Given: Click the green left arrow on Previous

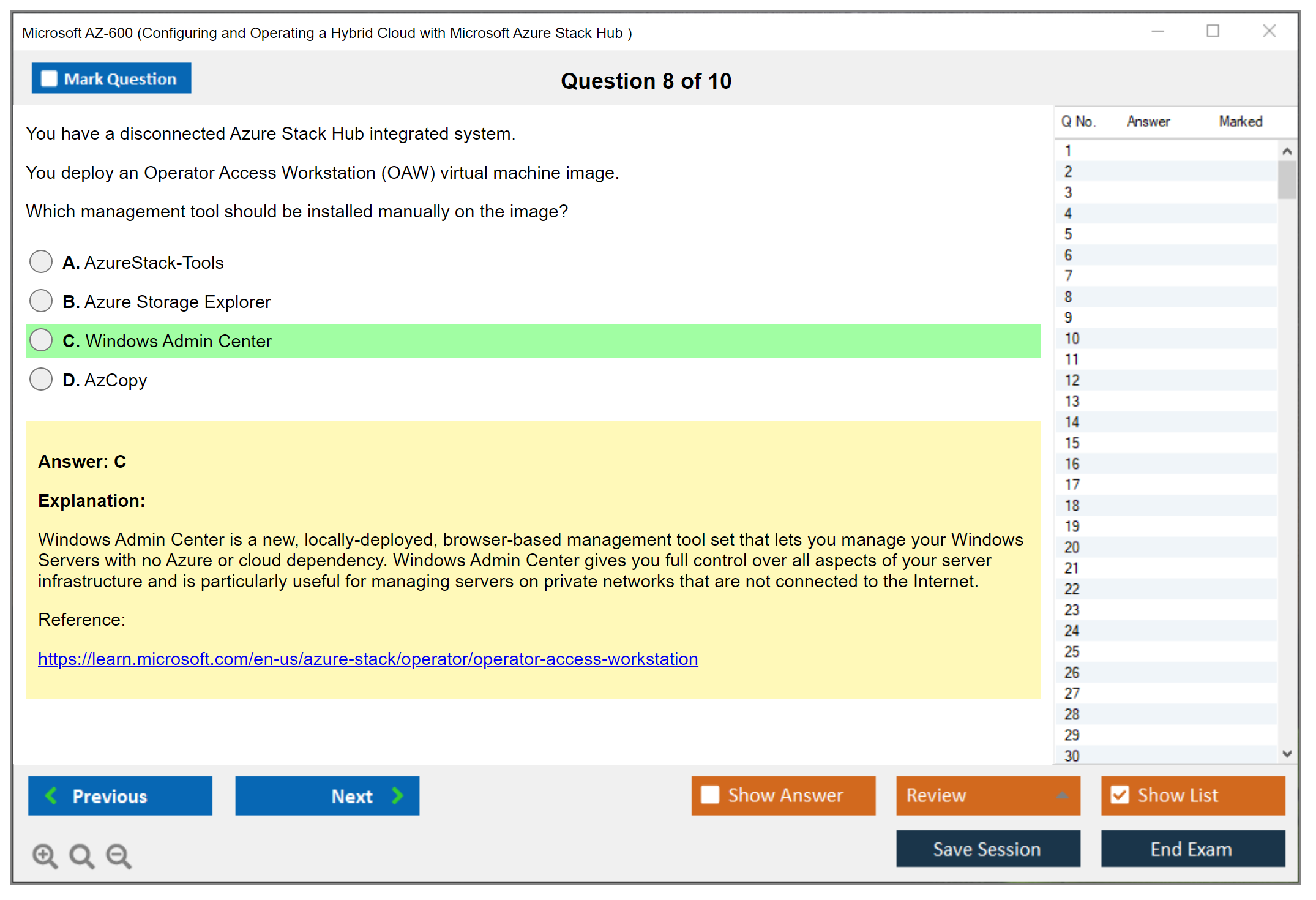Looking at the screenshot, I should (51, 795).
